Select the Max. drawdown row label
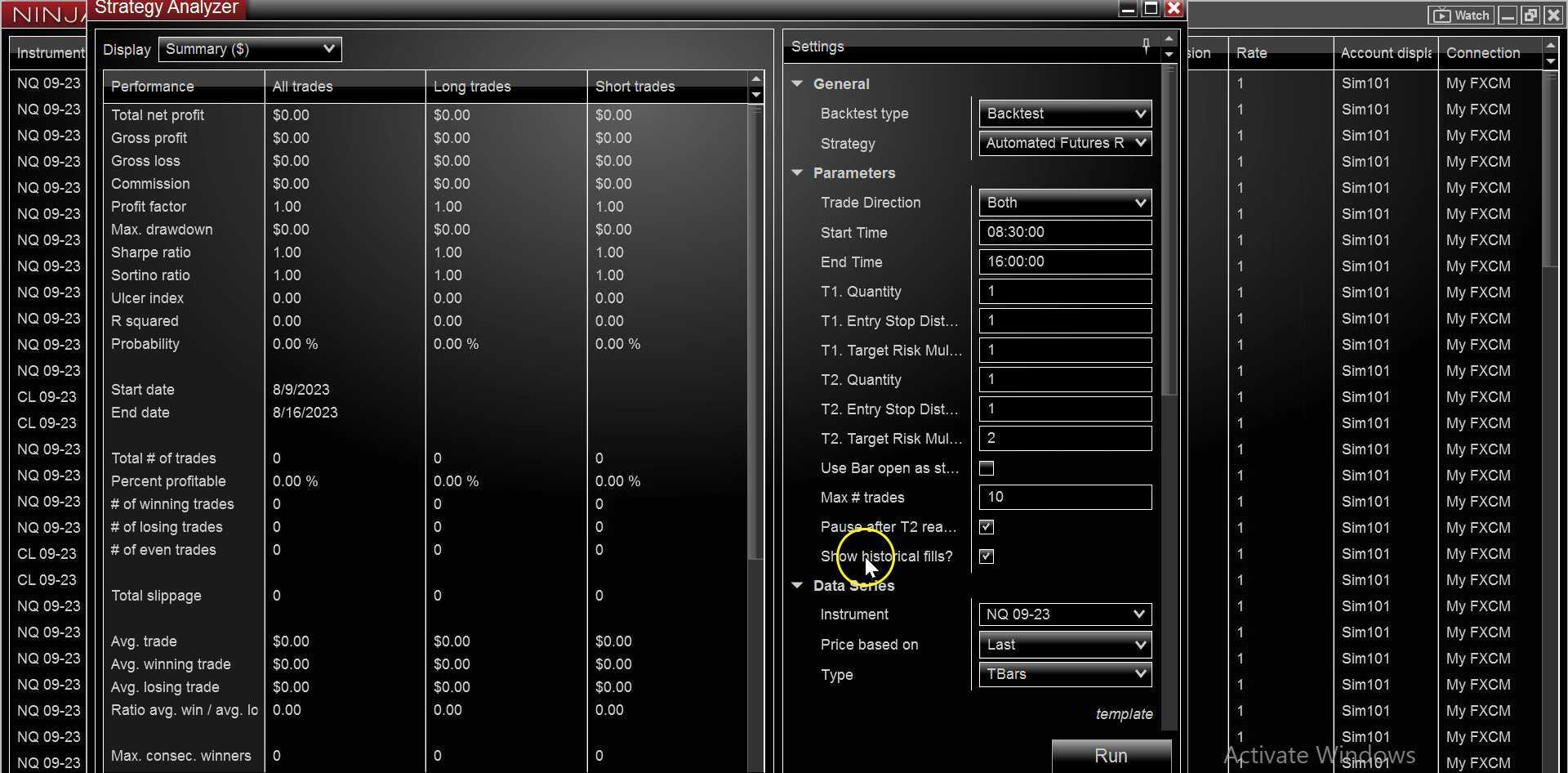 click(162, 230)
